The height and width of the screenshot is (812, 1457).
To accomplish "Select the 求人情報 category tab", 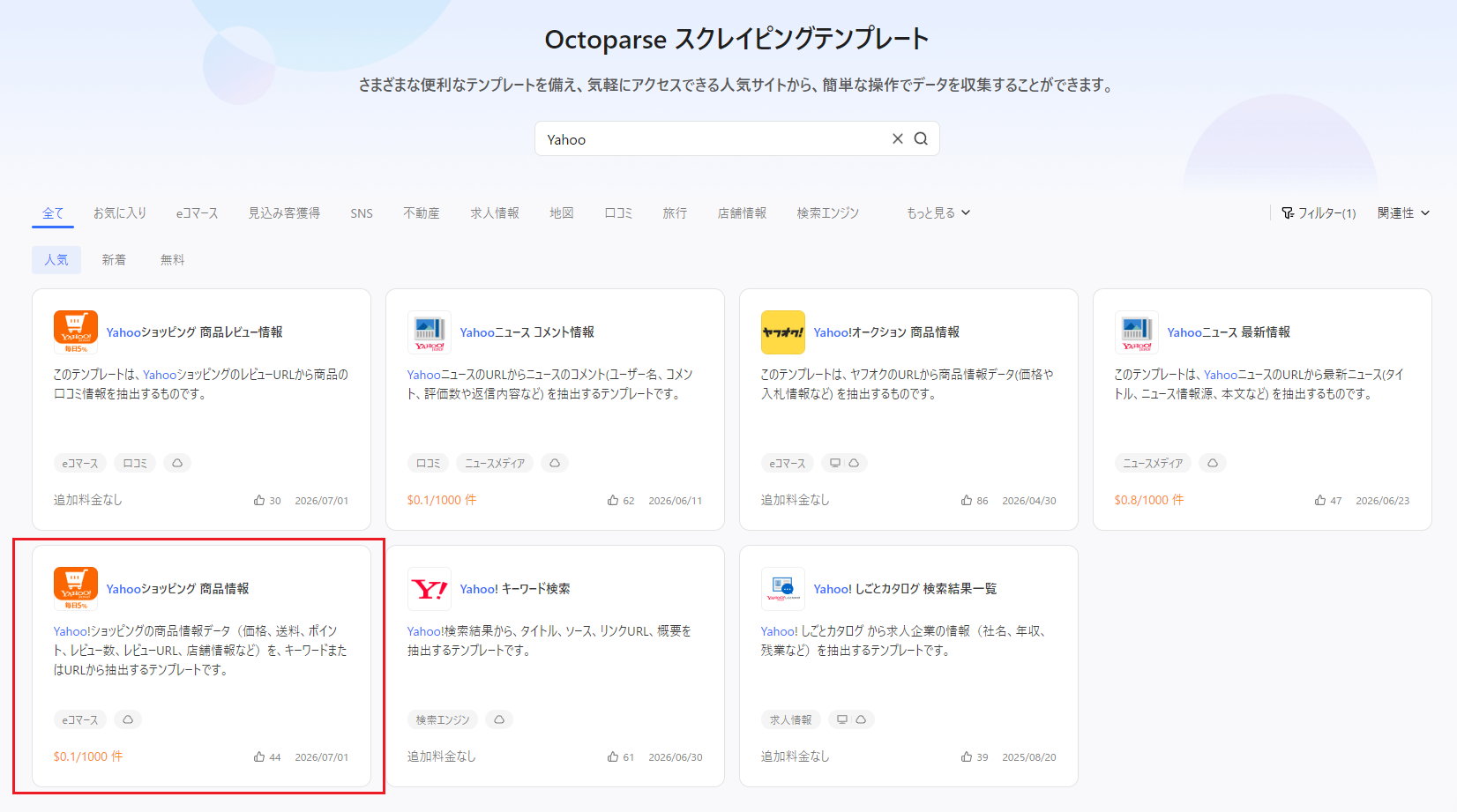I will coord(495,213).
